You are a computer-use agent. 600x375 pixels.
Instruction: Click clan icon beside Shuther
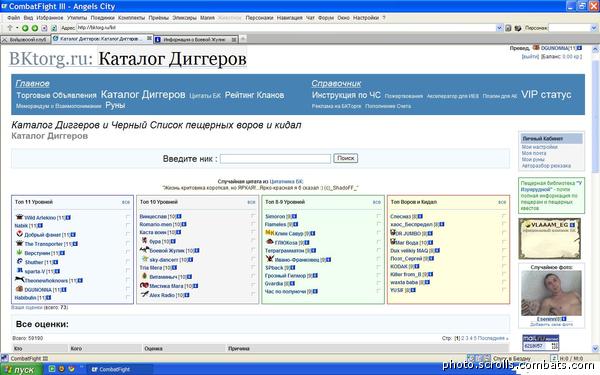click(x=20, y=261)
